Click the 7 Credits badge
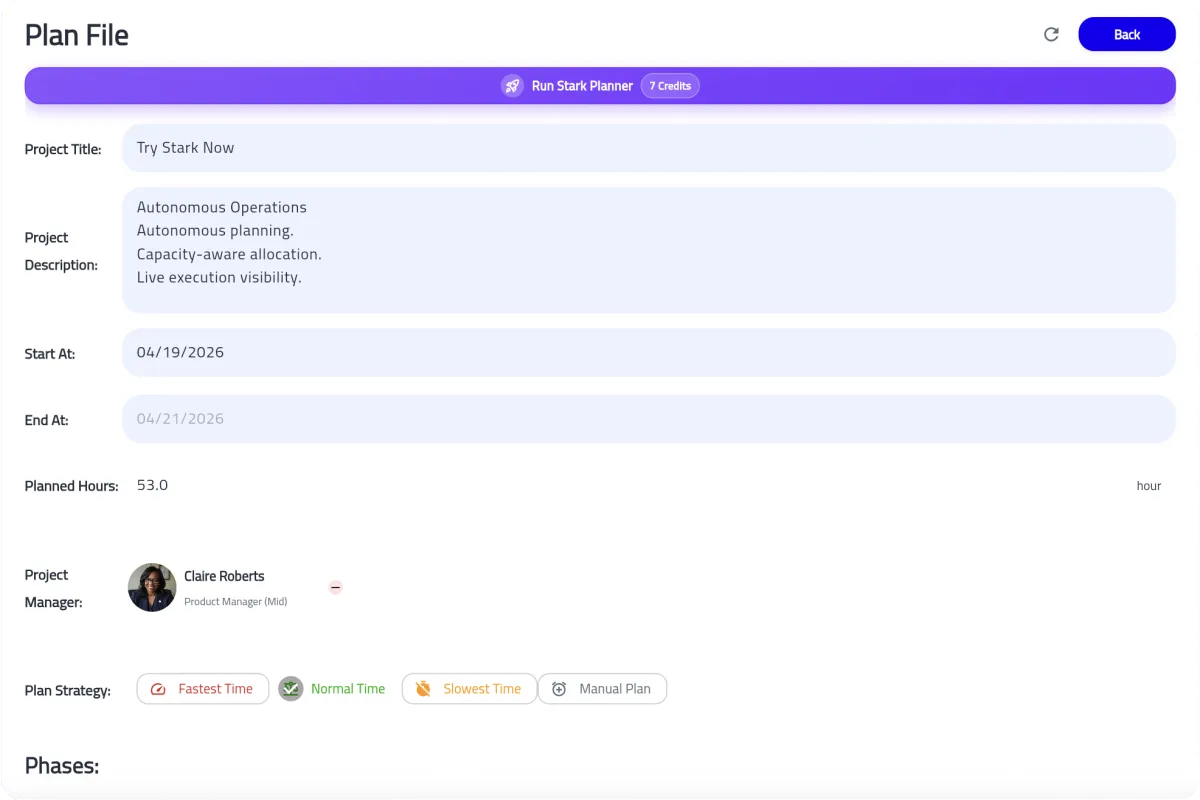The height and width of the screenshot is (800, 1200). tap(670, 86)
